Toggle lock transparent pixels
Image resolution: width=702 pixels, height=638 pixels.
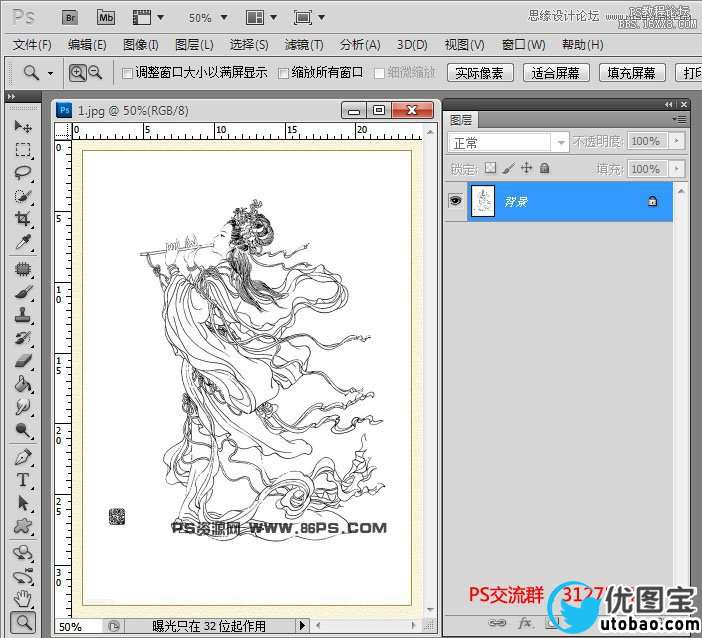click(491, 168)
